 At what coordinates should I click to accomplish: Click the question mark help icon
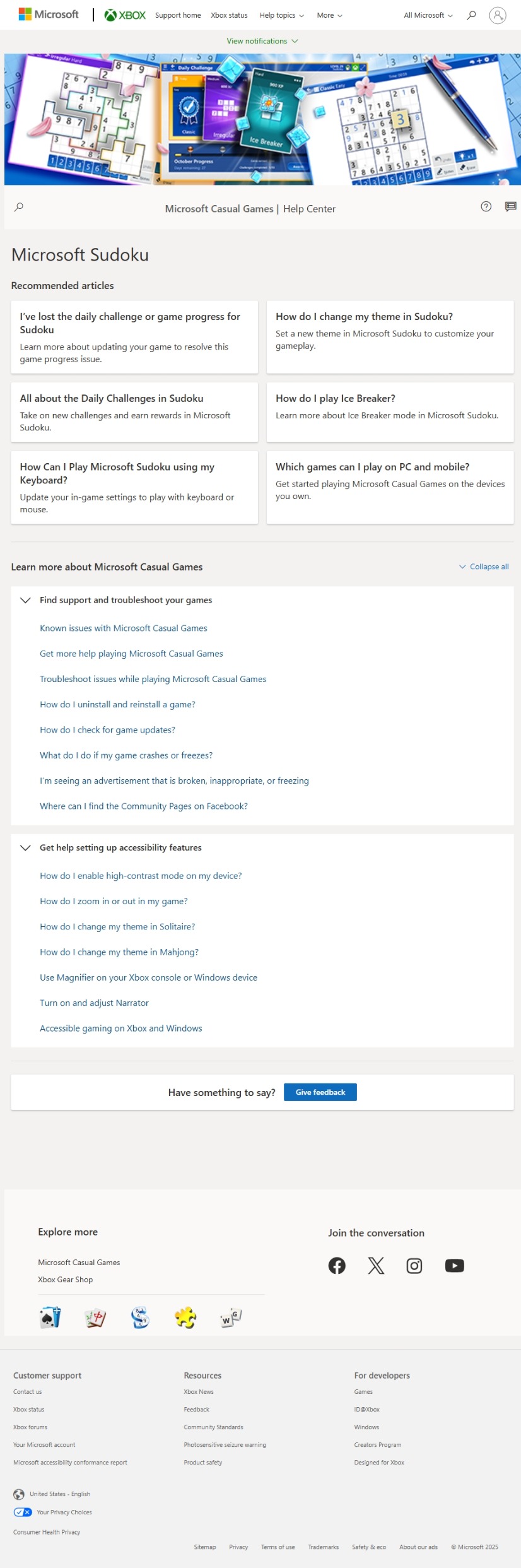pyautogui.click(x=486, y=206)
